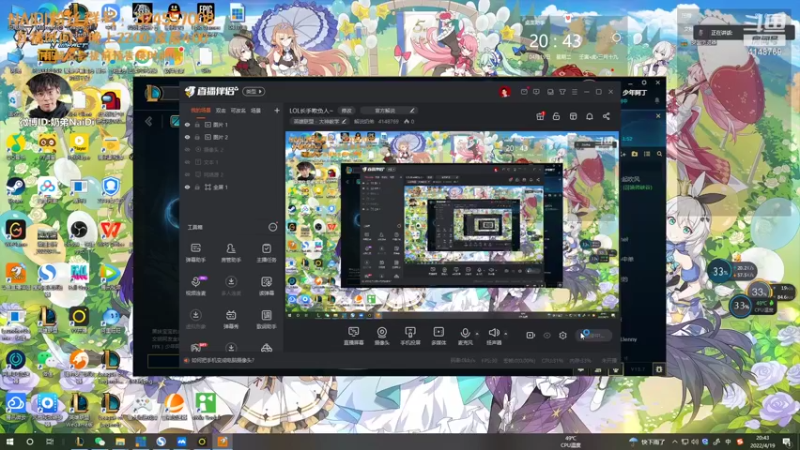The width and height of the screenshot is (800, 450).
Task: Click the search magnifier in LoL client
Action: coord(659,154)
